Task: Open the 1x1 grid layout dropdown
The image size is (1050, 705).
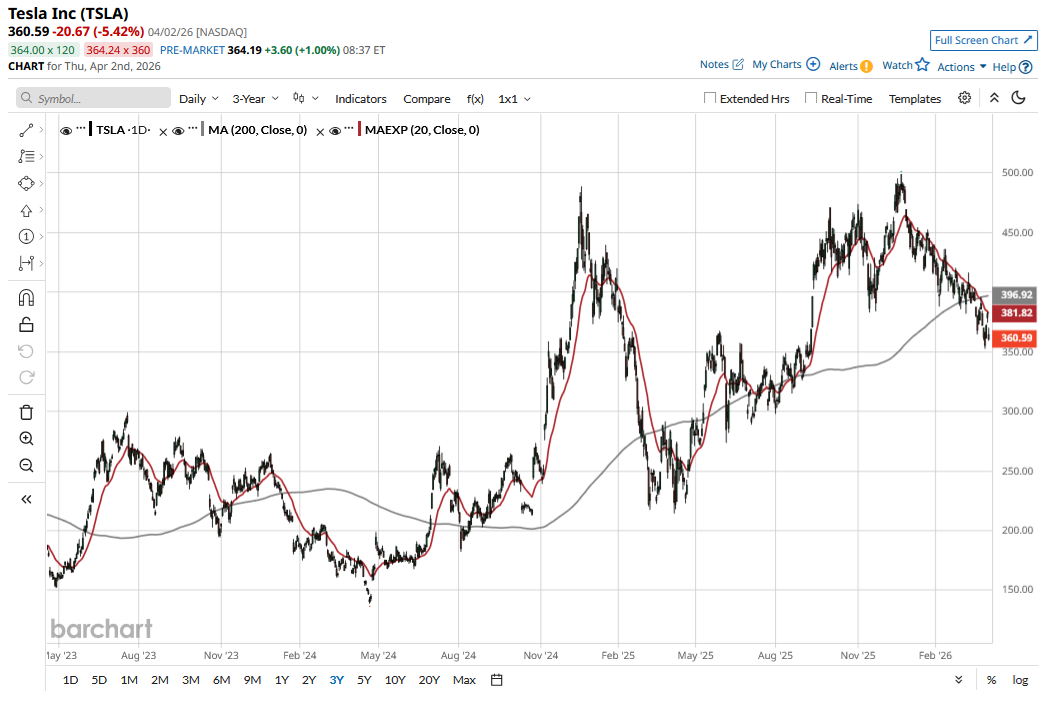Action: click(x=514, y=98)
